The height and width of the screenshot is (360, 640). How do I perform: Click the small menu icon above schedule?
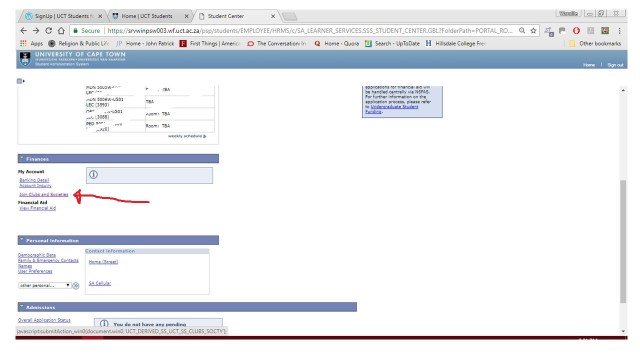coord(20,81)
